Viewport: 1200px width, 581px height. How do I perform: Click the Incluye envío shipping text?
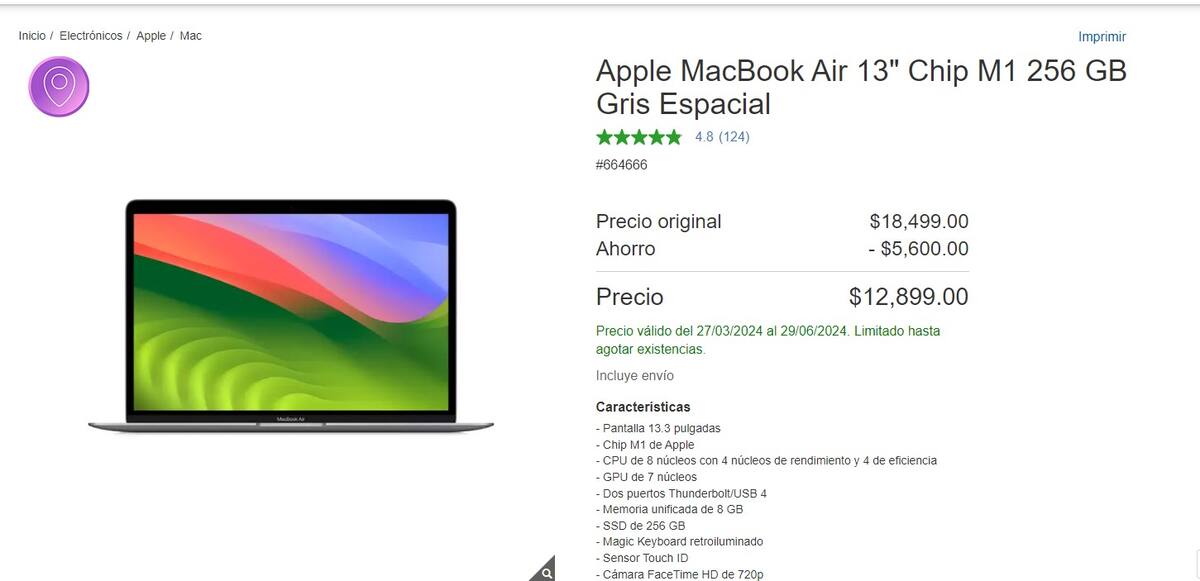(635, 376)
